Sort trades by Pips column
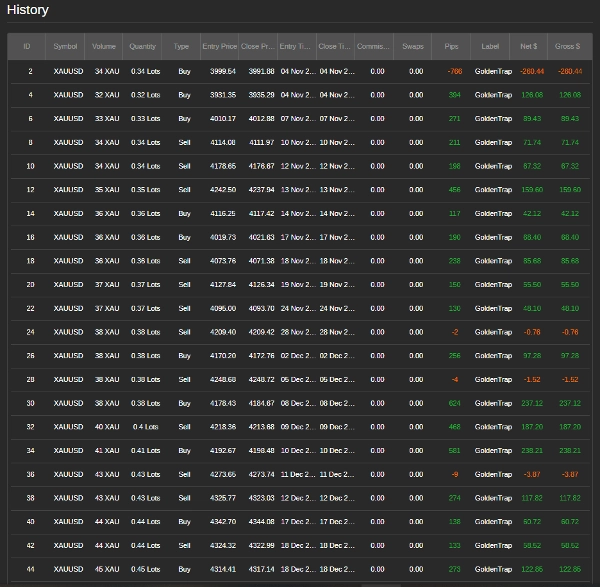 point(453,46)
